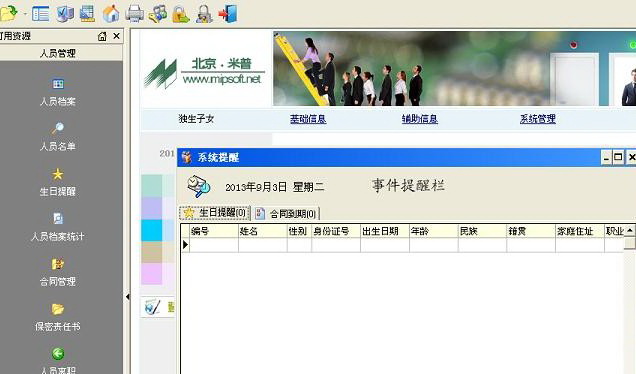This screenshot has height=374, width=636.
Task: Click the 民族 column header
Action: click(482, 231)
